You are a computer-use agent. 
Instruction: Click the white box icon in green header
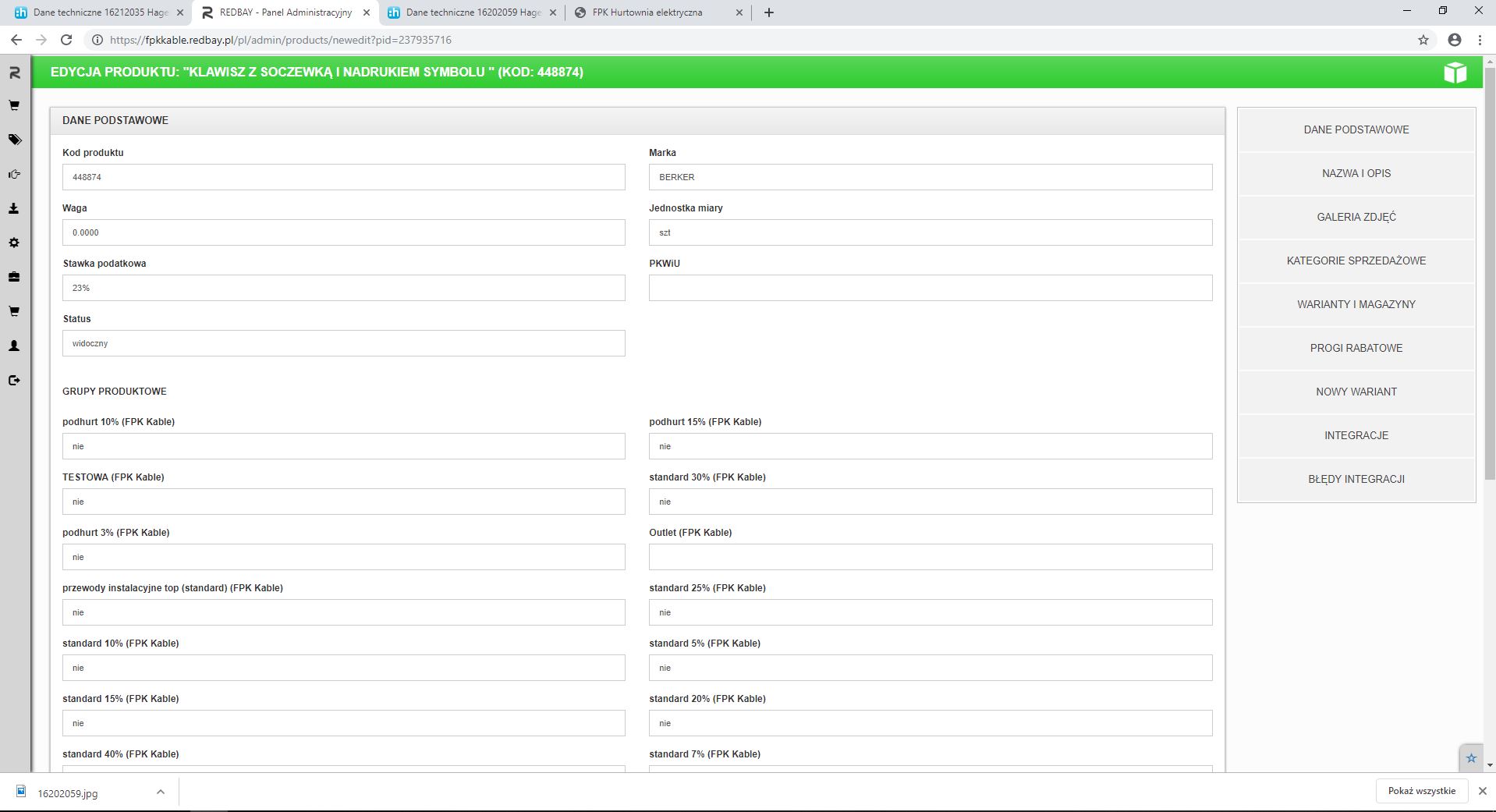point(1455,73)
